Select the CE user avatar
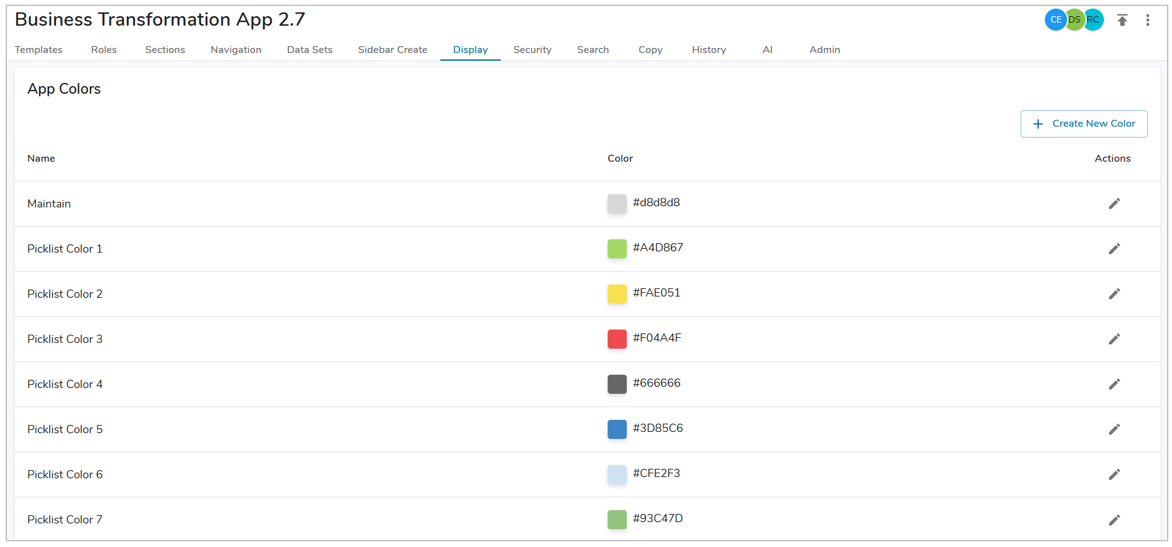 [1055, 20]
